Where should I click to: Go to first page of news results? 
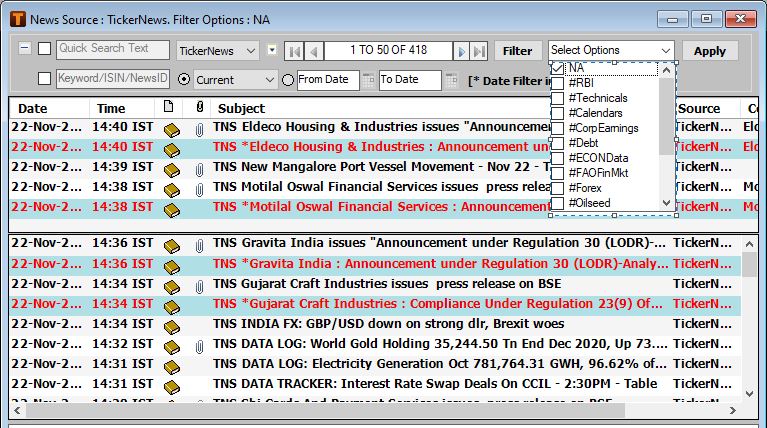click(294, 51)
